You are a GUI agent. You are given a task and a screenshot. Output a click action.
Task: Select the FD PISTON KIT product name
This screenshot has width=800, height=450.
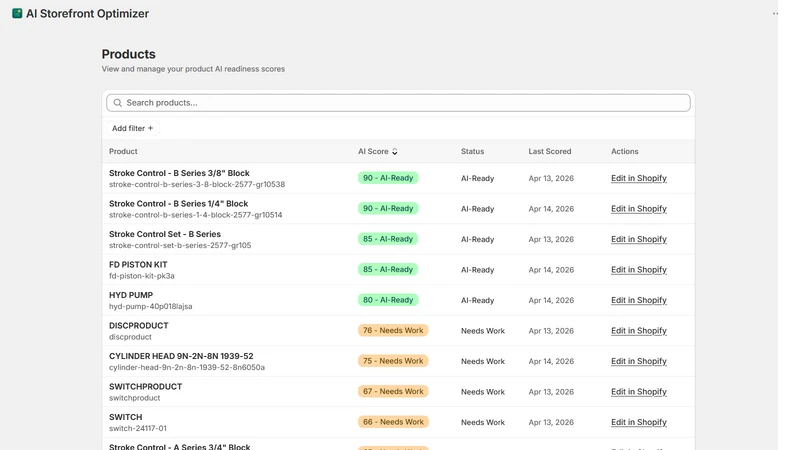point(138,265)
